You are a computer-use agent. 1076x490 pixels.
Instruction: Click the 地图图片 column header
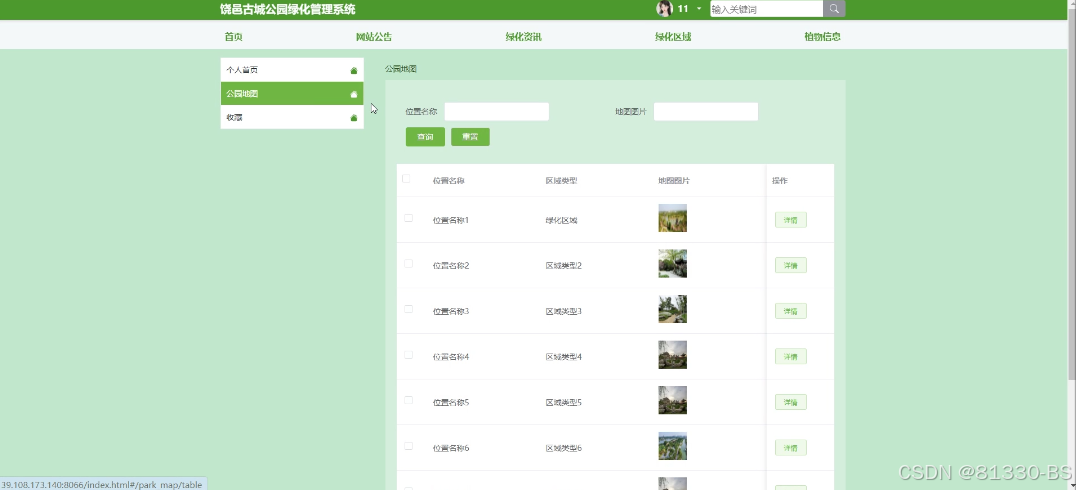674,181
